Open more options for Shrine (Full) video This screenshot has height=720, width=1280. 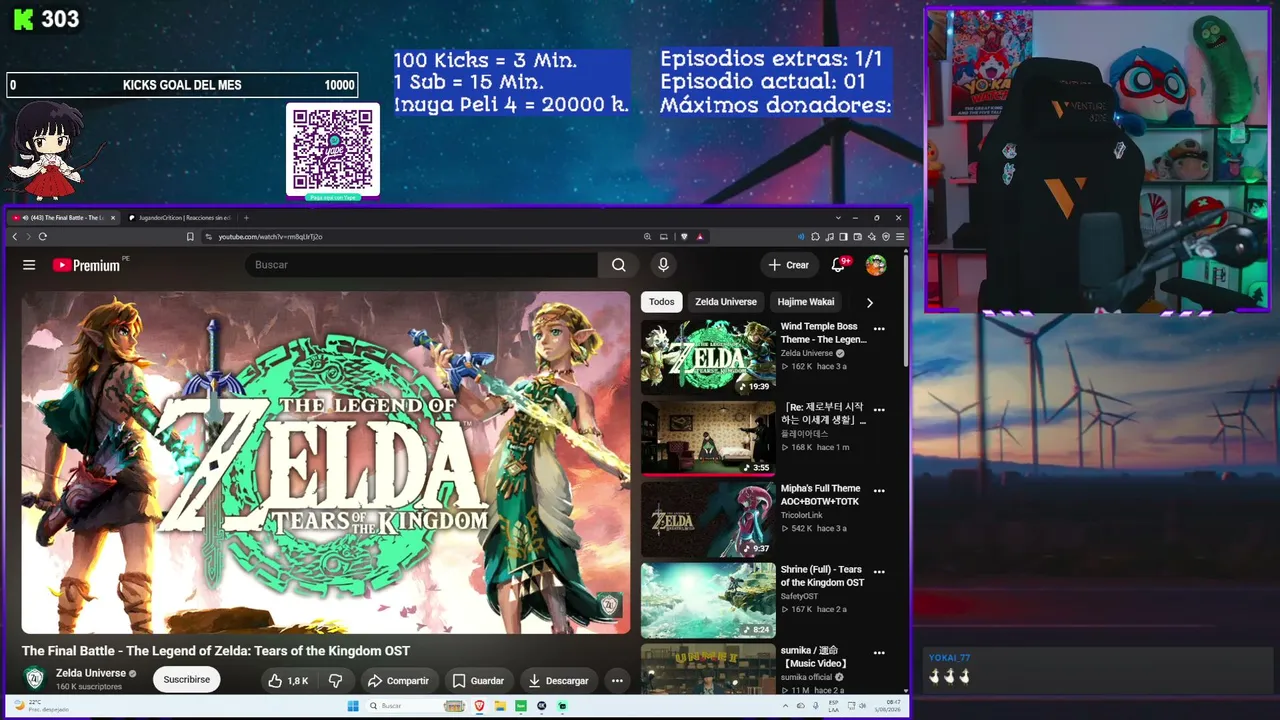coord(879,572)
